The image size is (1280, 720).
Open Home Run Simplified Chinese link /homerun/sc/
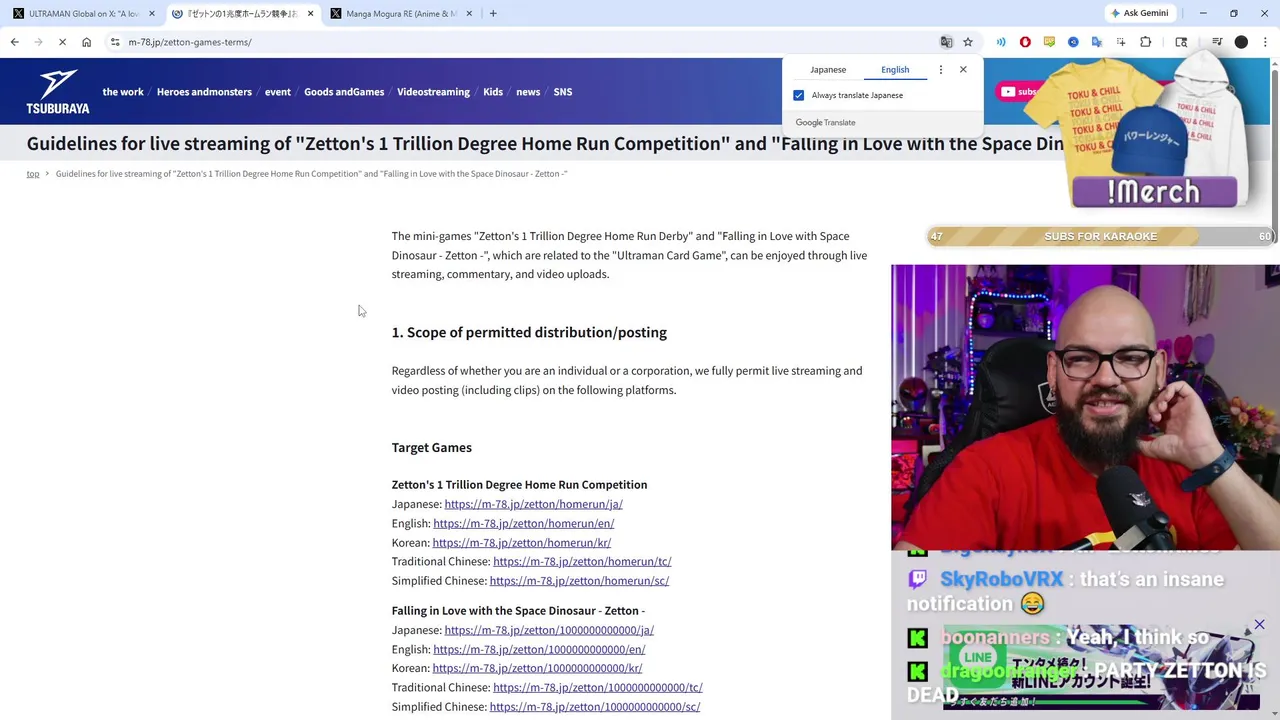pyautogui.click(x=579, y=580)
